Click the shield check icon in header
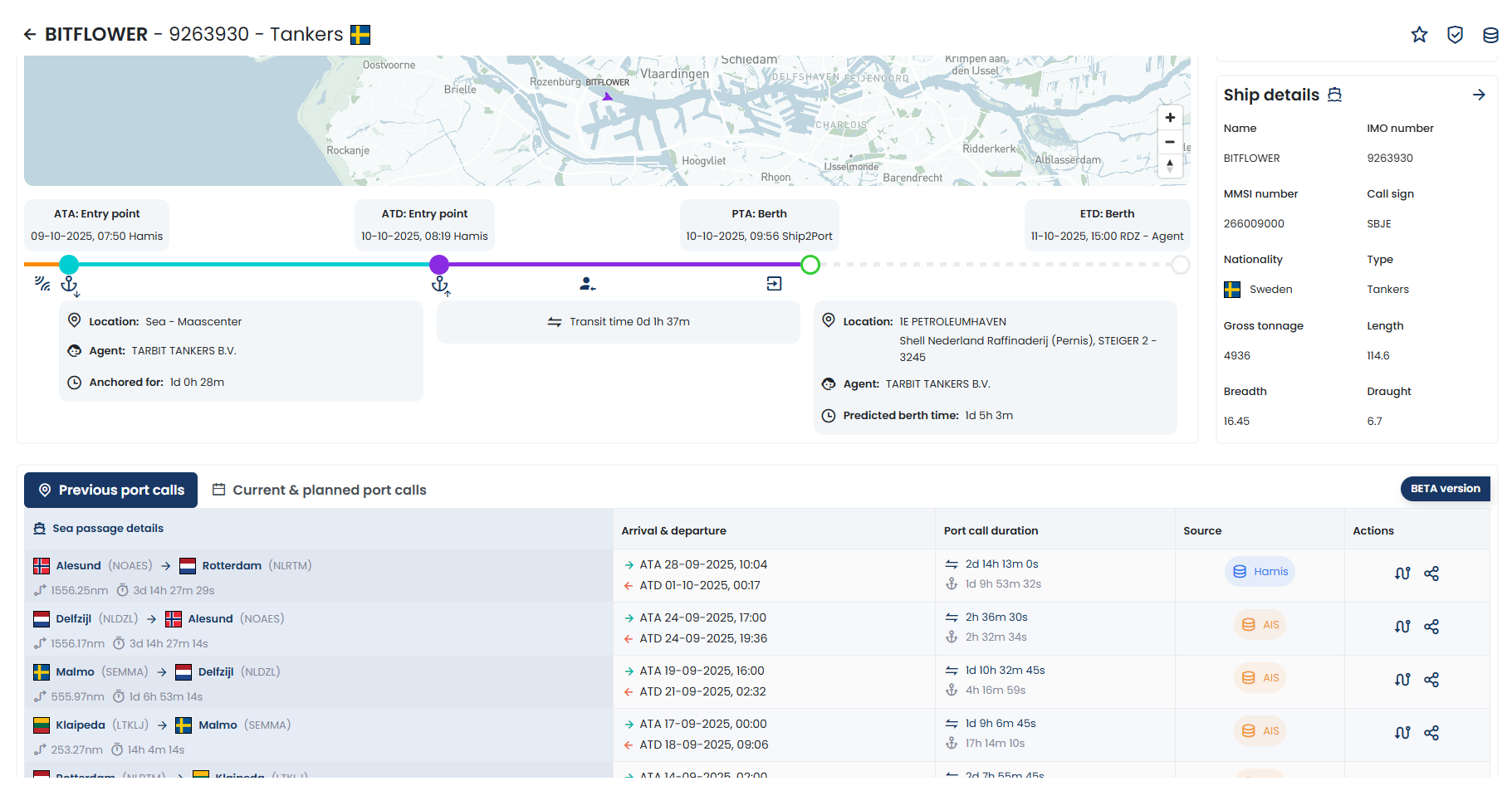This screenshot has height=786, width=1512. [x=1455, y=34]
